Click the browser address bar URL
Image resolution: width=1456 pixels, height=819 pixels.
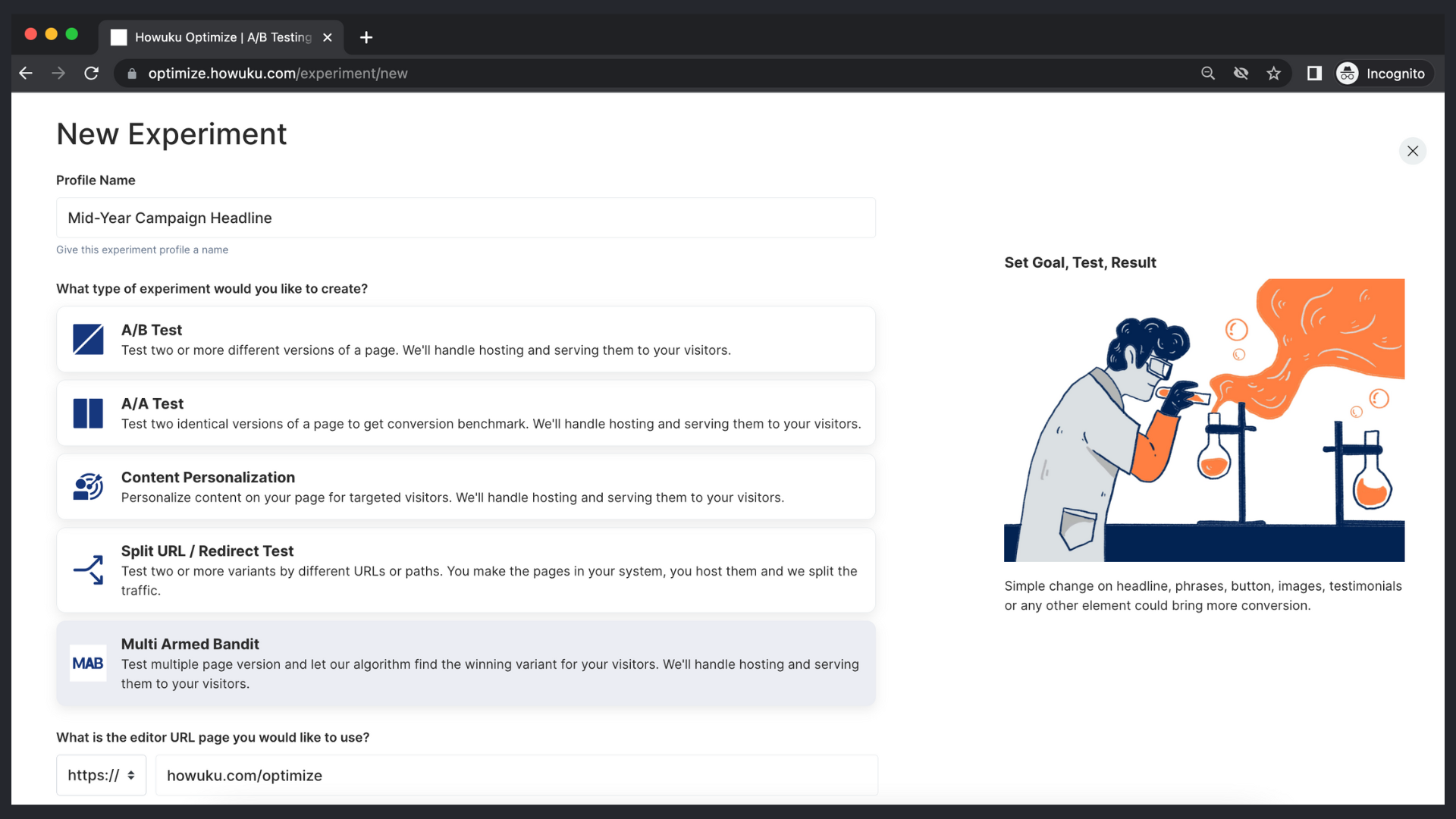[x=278, y=74]
